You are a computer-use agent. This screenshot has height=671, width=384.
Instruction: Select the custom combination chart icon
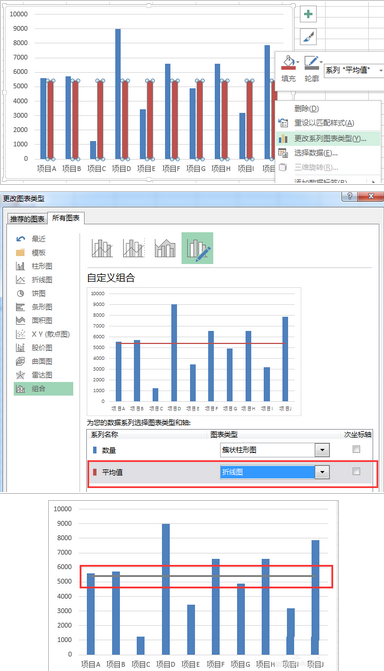(197, 248)
